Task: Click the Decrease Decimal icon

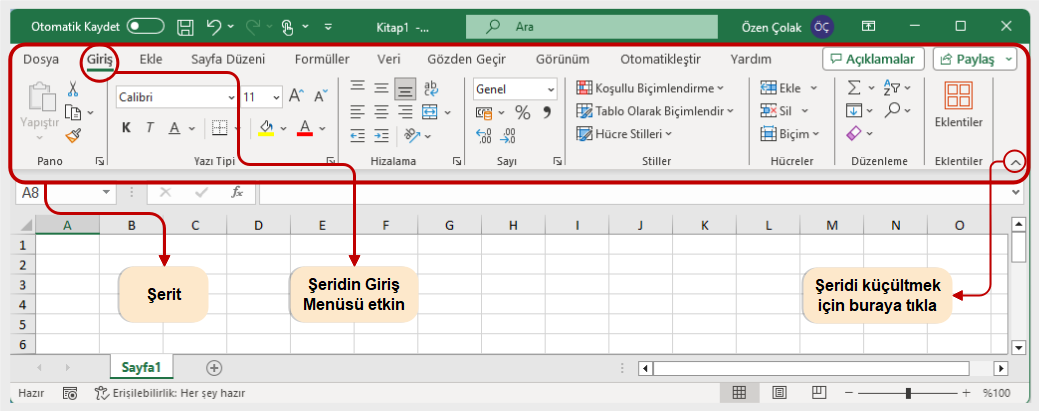Action: pyautogui.click(x=508, y=137)
